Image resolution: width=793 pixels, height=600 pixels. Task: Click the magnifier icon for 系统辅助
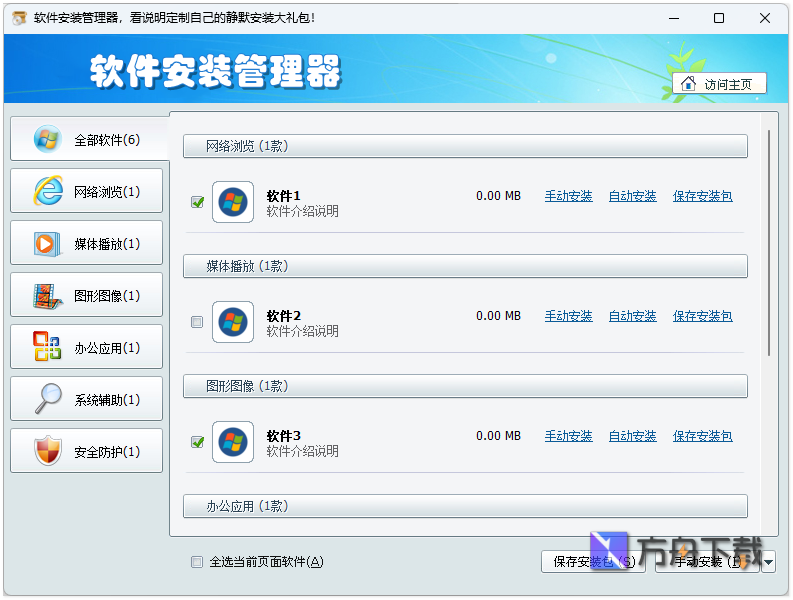[x=48, y=399]
